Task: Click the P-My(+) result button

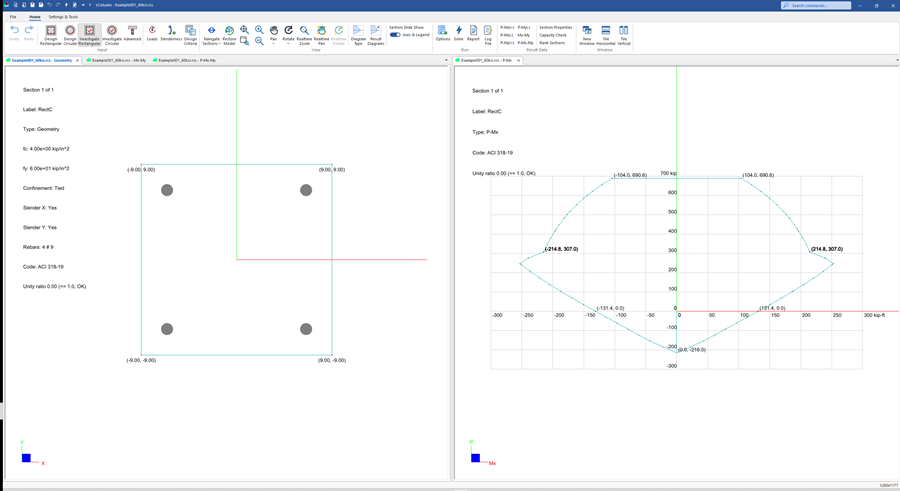Action: [x=507, y=42]
